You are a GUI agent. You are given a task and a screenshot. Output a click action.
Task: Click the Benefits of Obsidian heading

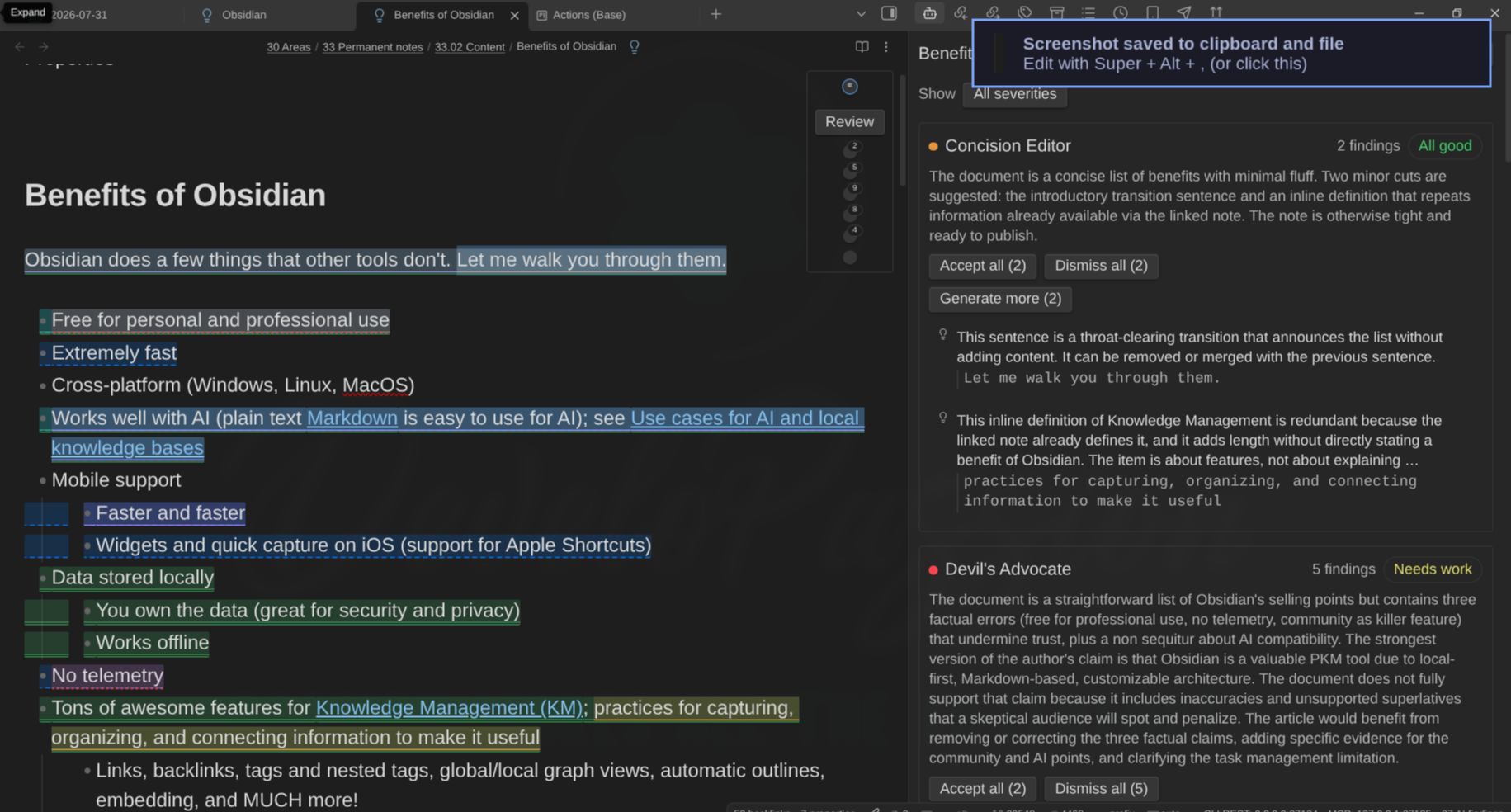[175, 196]
